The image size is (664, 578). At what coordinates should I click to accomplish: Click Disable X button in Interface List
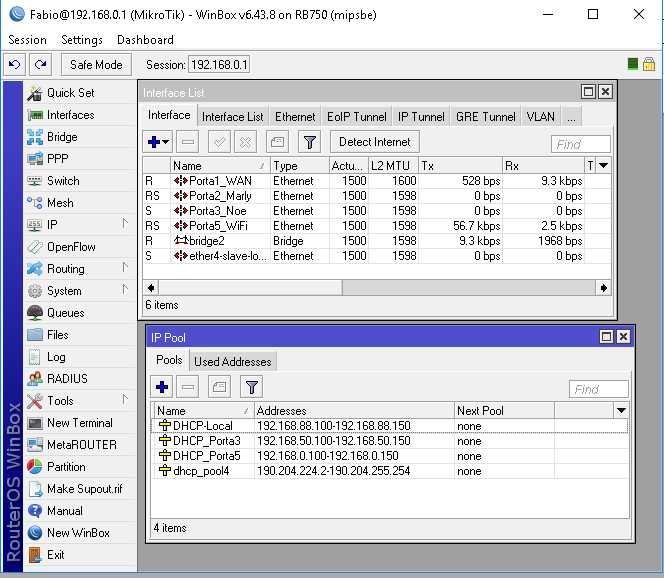(245, 142)
